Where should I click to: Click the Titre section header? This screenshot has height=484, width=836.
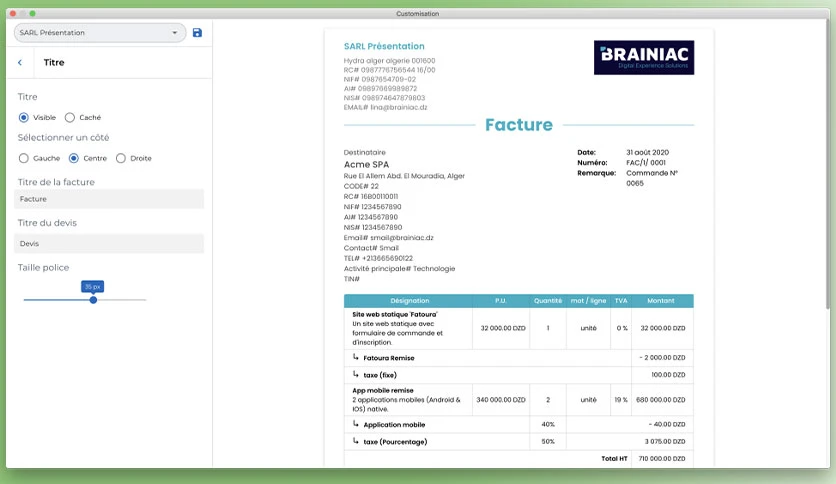click(x=54, y=62)
